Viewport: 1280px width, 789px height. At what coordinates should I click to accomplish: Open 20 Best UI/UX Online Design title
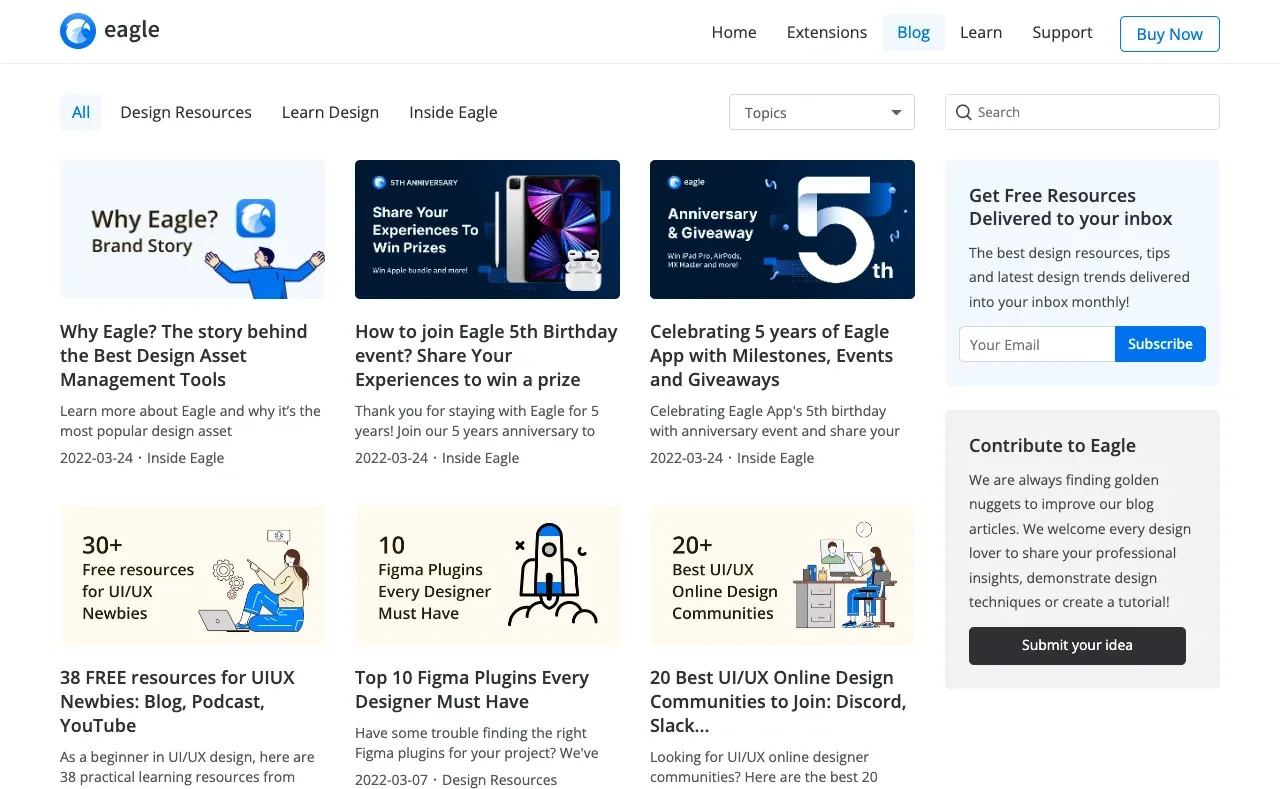click(x=778, y=701)
